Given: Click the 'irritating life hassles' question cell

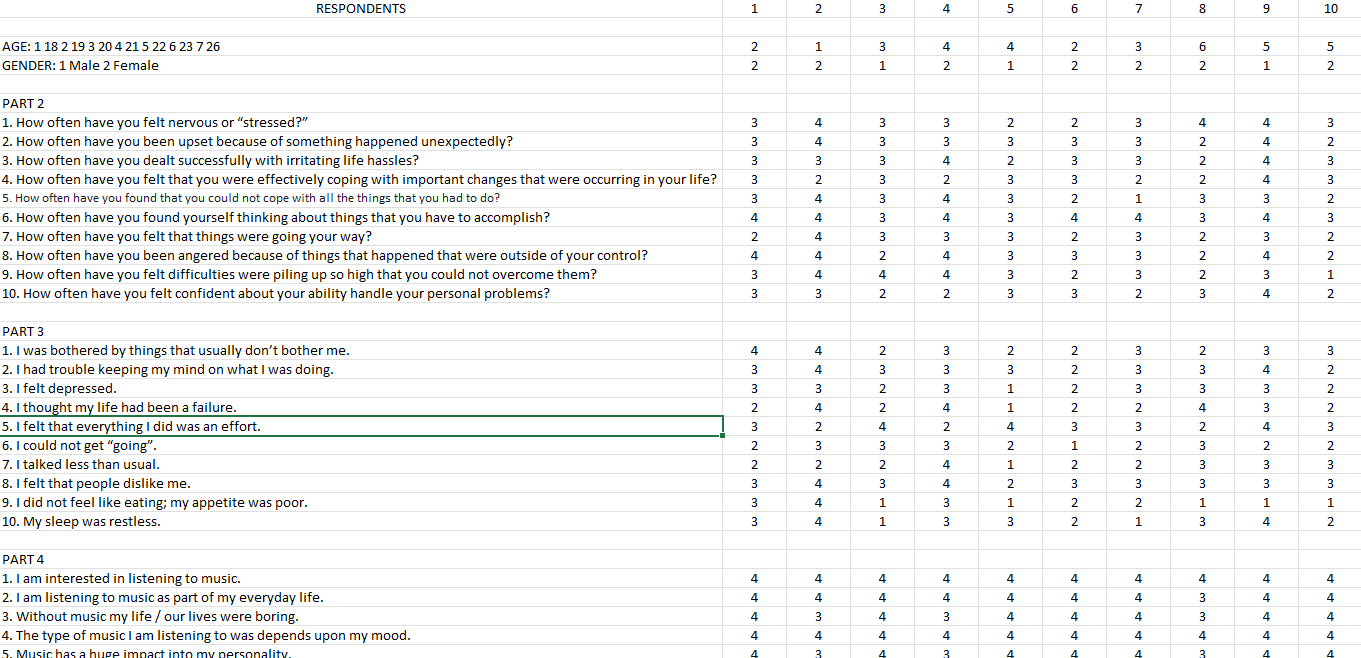Looking at the screenshot, I should pyautogui.click(x=210, y=161).
